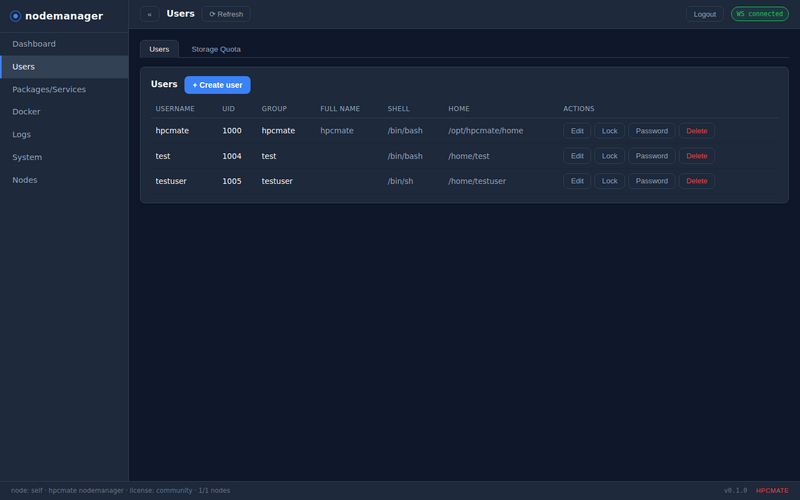Image resolution: width=800 pixels, height=500 pixels.
Task: Delete the testuser account
Action: 696,181
